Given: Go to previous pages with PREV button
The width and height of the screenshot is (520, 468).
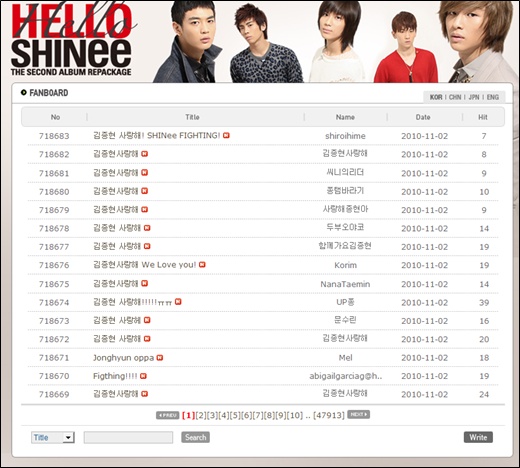Looking at the screenshot, I should pos(168,415).
